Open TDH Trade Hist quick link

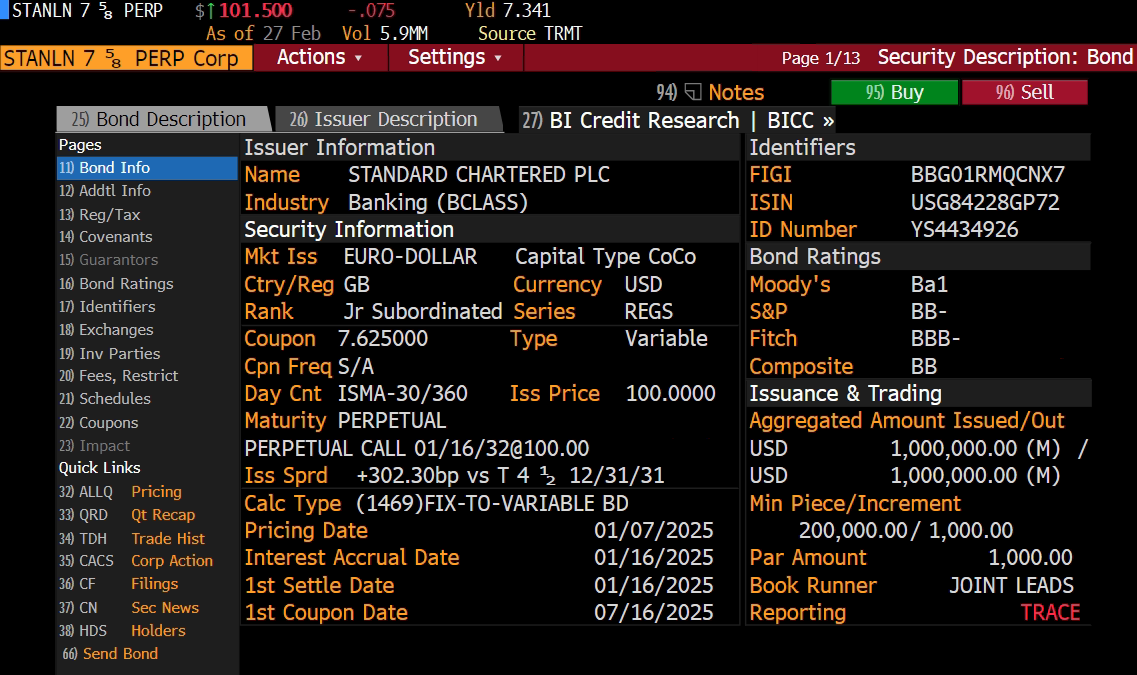click(132, 539)
